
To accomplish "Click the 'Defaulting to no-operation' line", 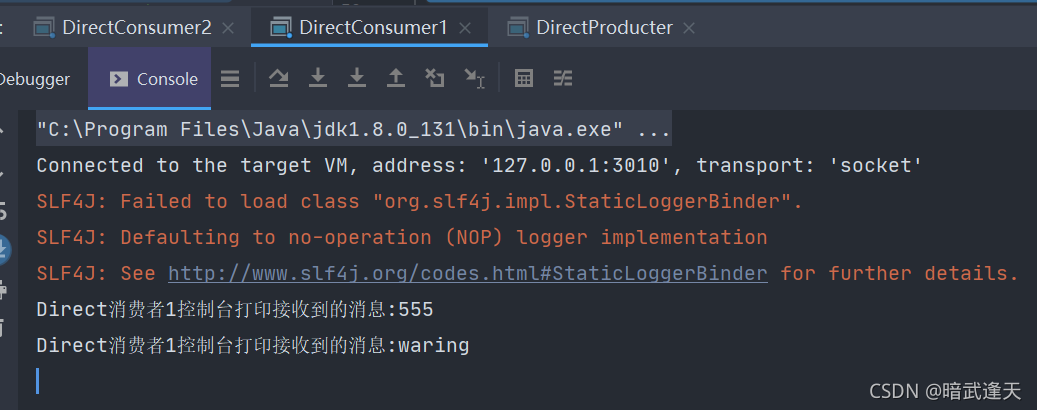I will [x=402, y=237].
